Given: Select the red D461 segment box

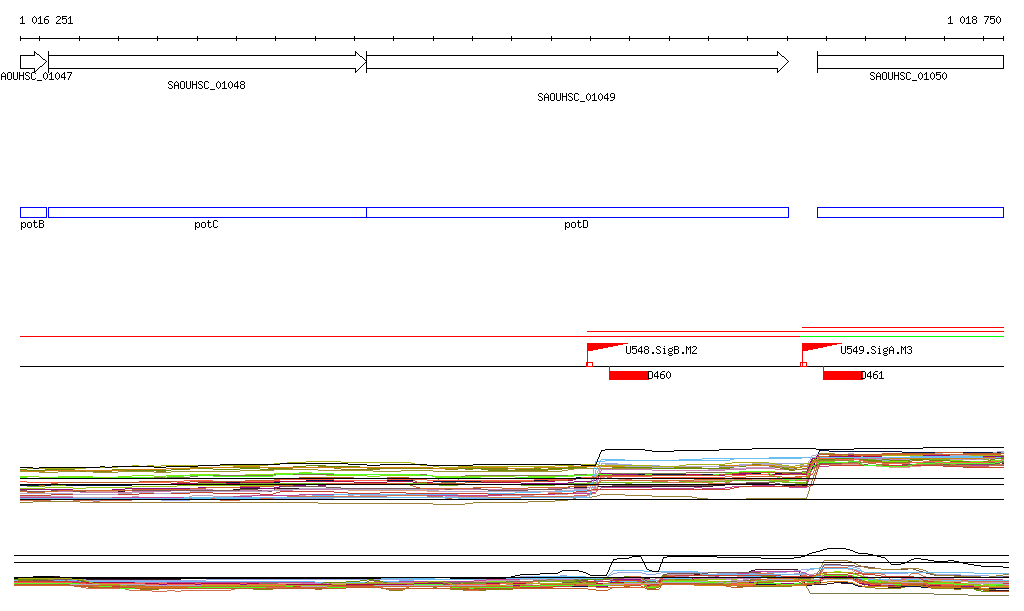Looking at the screenshot, I should point(842,375).
